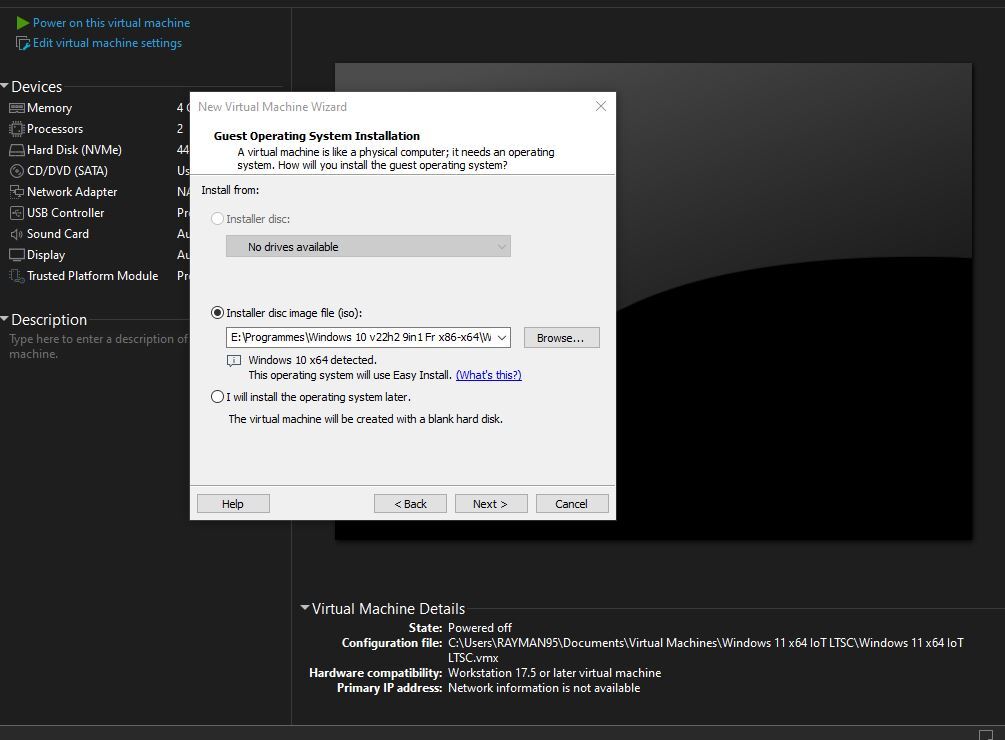Viewport: 1005px width, 740px height.
Task: Click the info icon beside Windows 10 detected
Action: (234, 361)
